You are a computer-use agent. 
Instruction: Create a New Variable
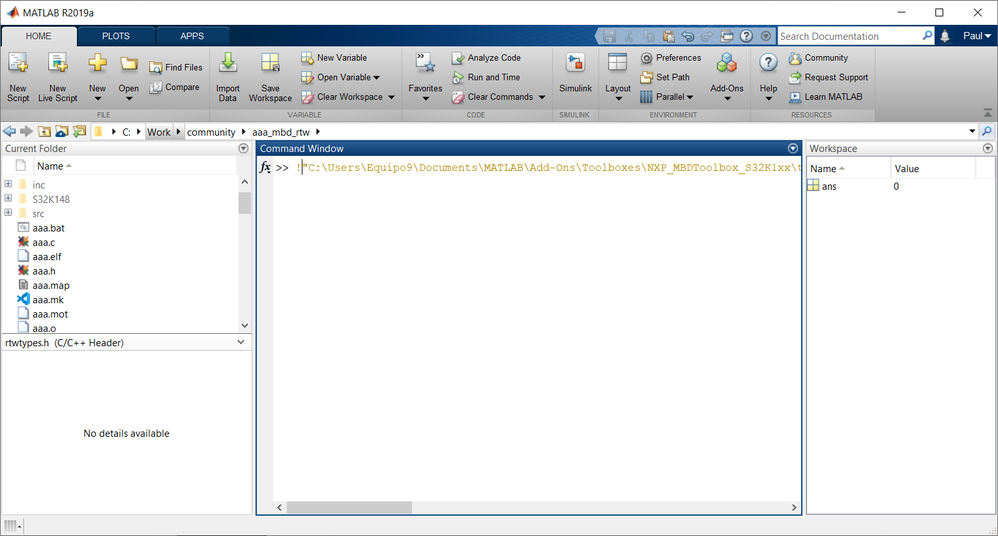[334, 57]
